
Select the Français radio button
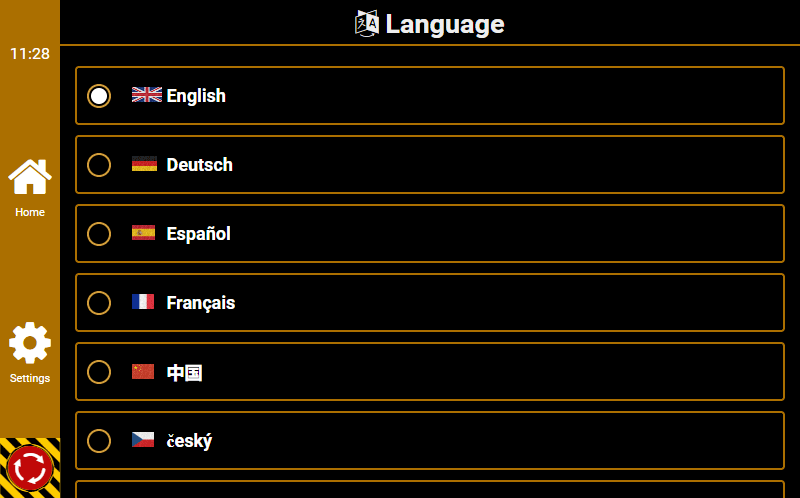(x=99, y=303)
